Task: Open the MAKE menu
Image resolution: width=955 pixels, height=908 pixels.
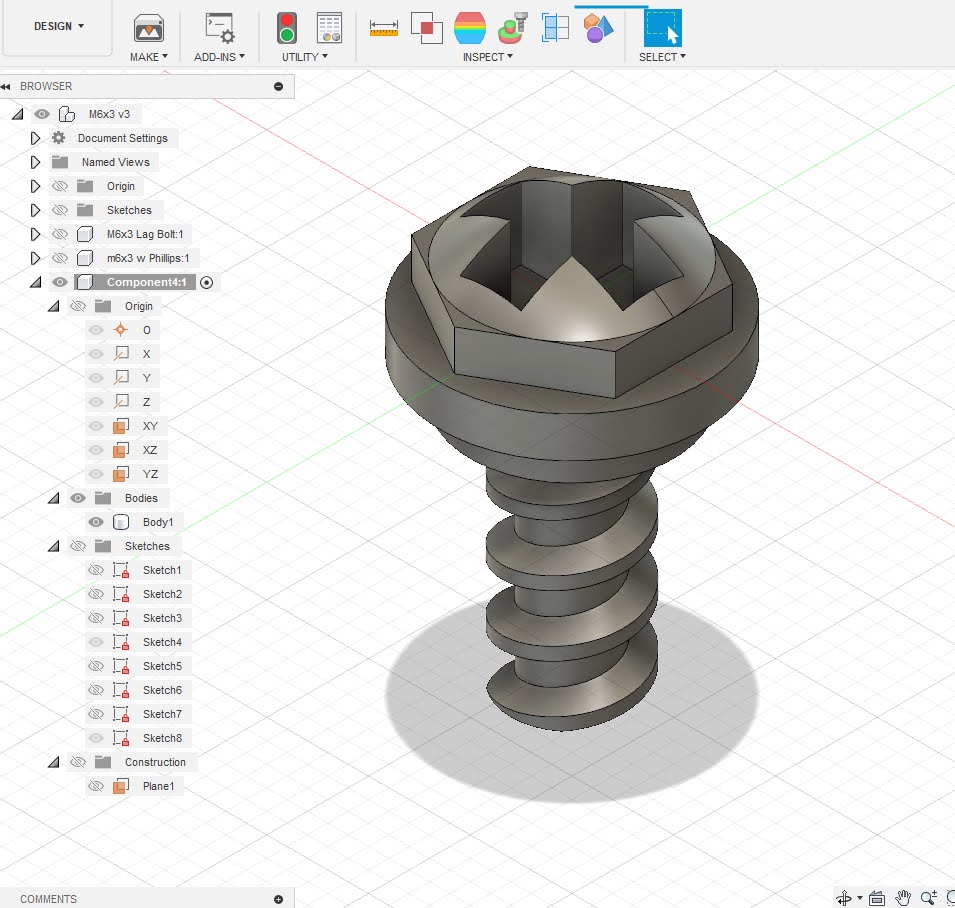Action: [149, 57]
